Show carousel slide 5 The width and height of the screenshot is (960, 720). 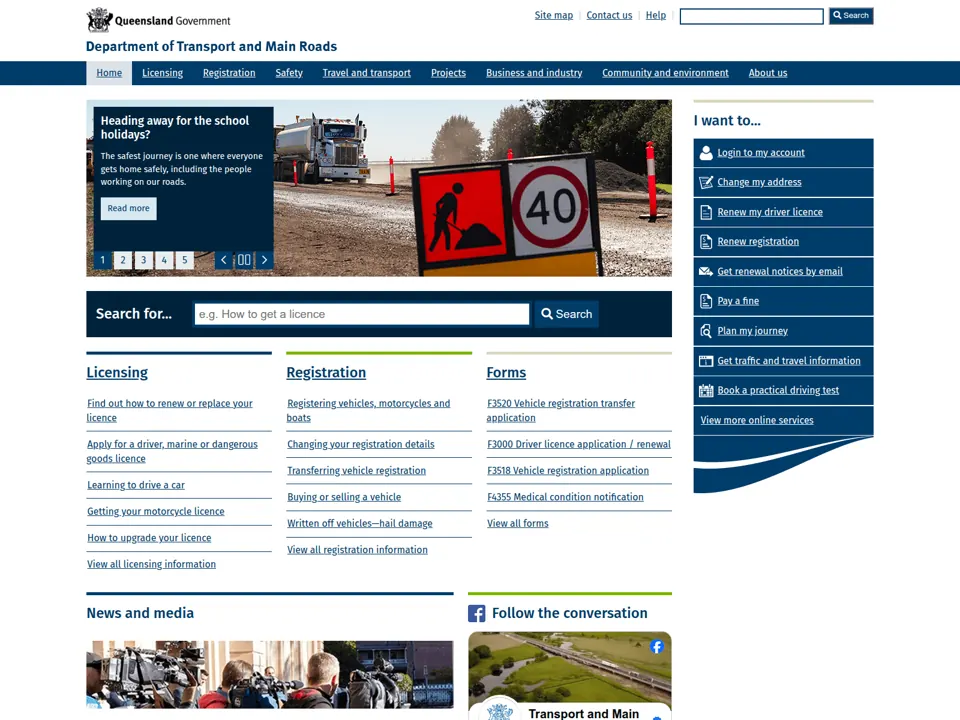tap(185, 260)
